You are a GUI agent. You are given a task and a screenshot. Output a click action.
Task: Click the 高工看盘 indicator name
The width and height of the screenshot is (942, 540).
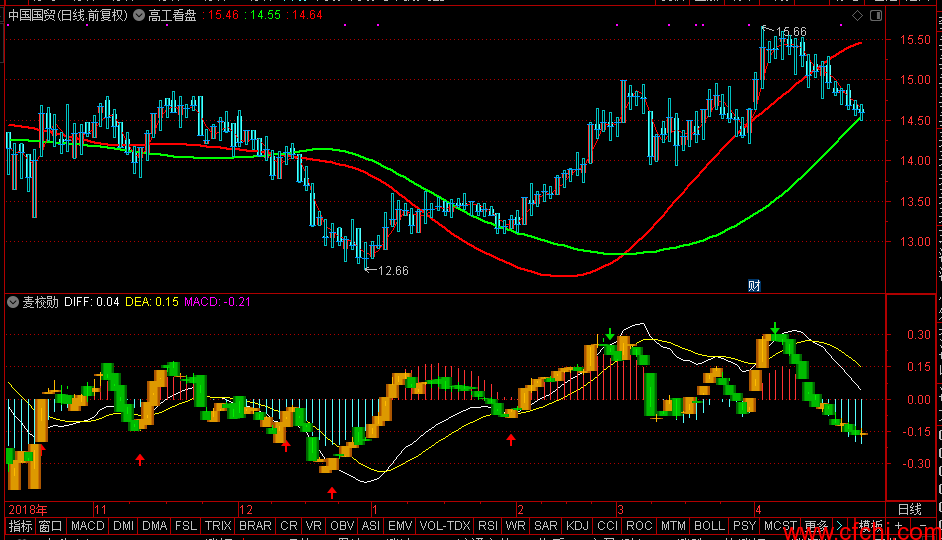click(x=172, y=15)
